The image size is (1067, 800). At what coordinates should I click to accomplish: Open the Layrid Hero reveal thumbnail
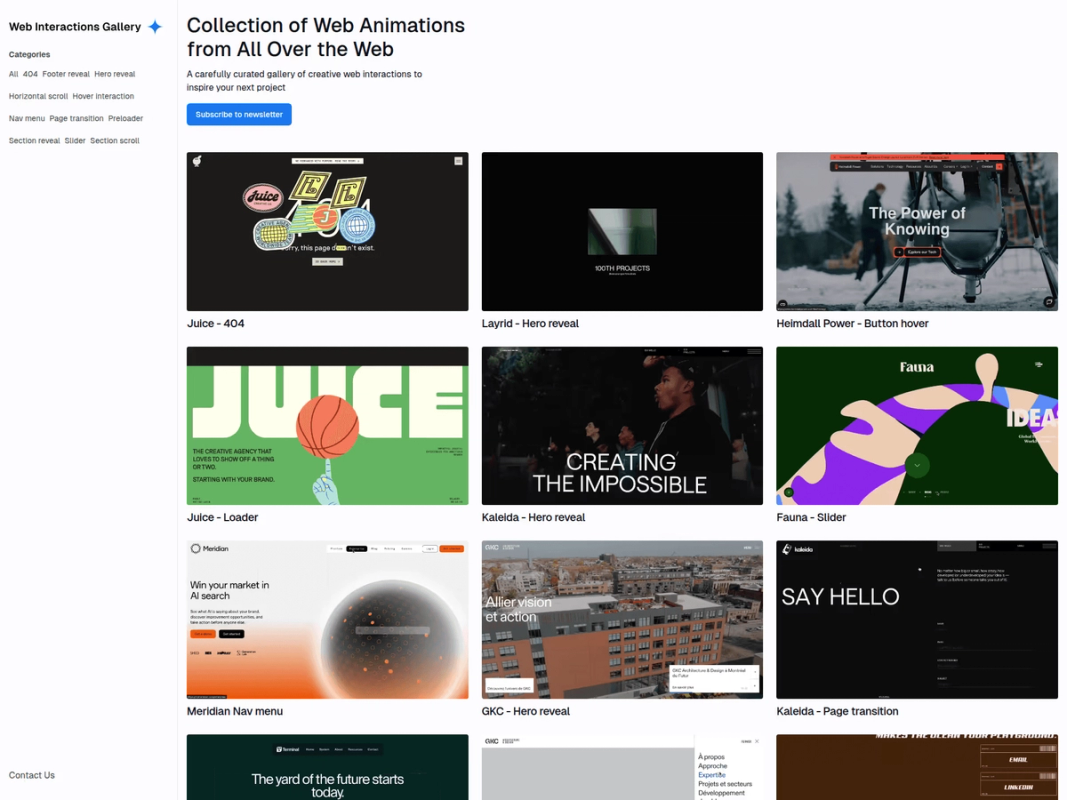(x=622, y=231)
